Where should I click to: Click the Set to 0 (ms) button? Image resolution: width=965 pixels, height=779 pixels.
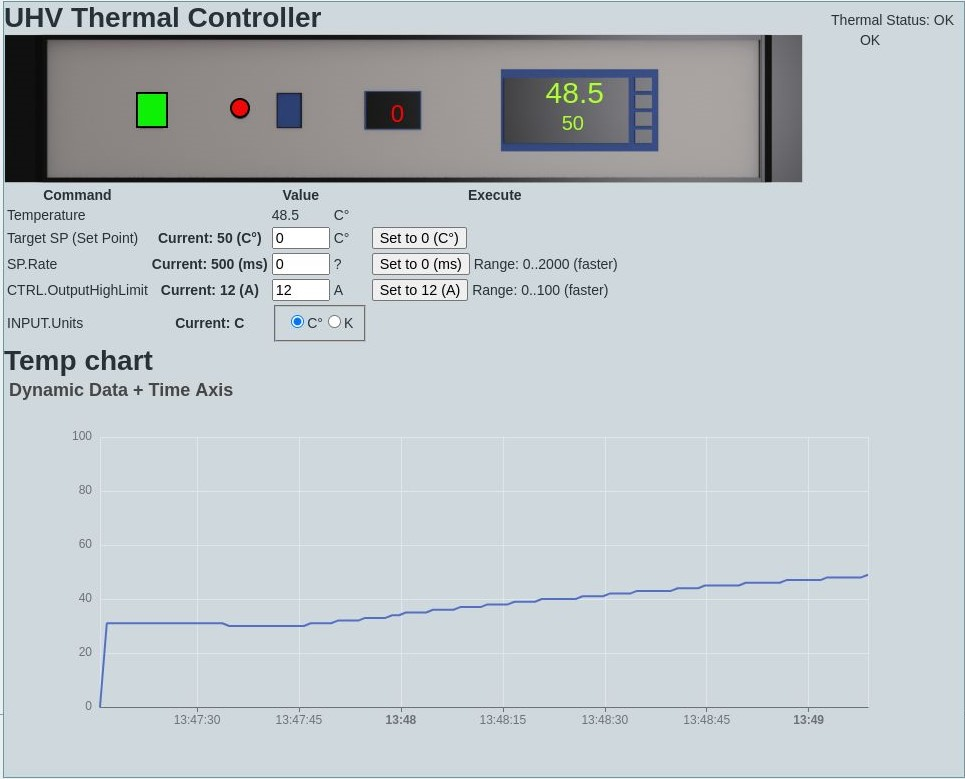[420, 264]
